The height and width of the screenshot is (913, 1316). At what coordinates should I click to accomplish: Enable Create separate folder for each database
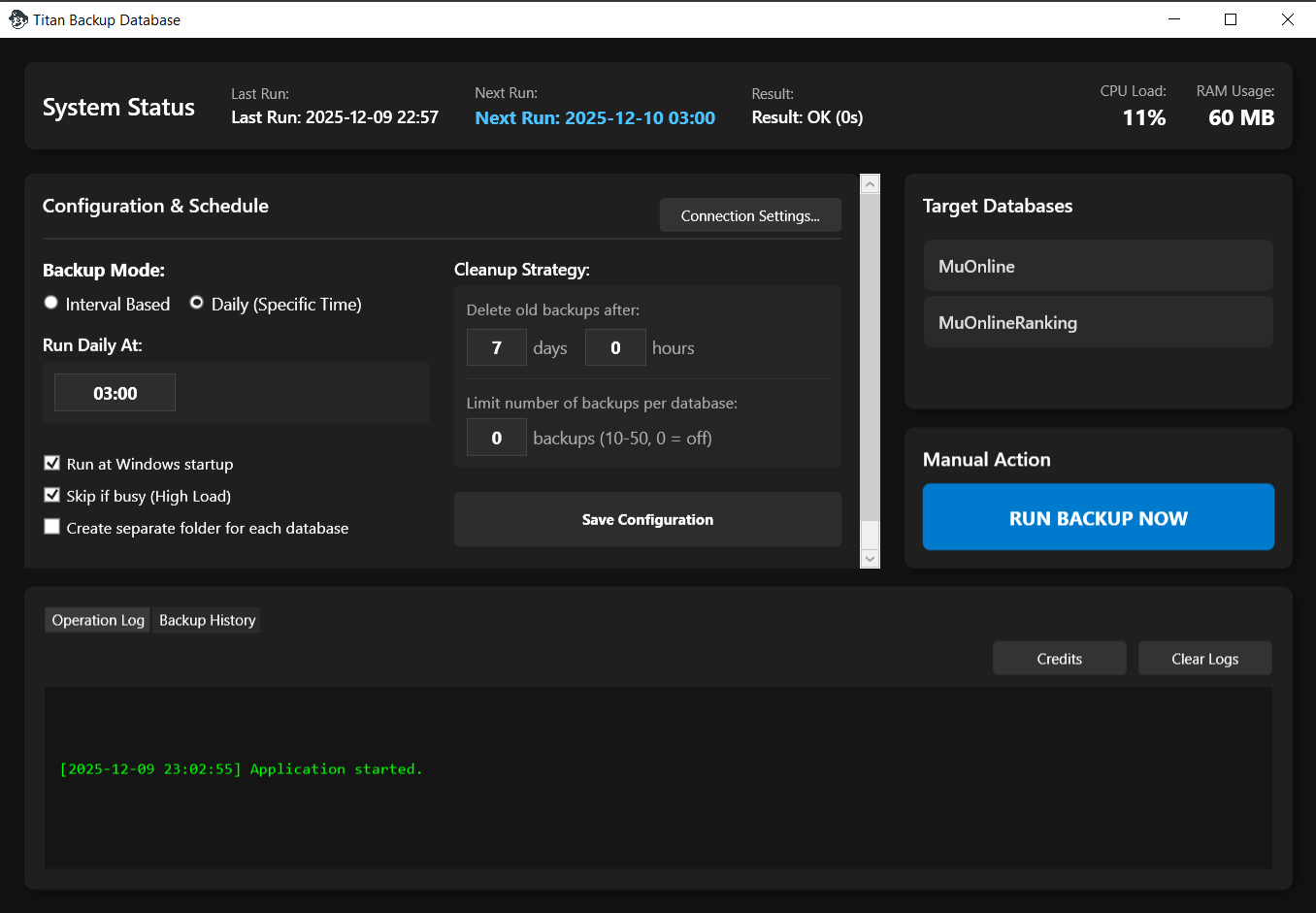[x=52, y=528]
